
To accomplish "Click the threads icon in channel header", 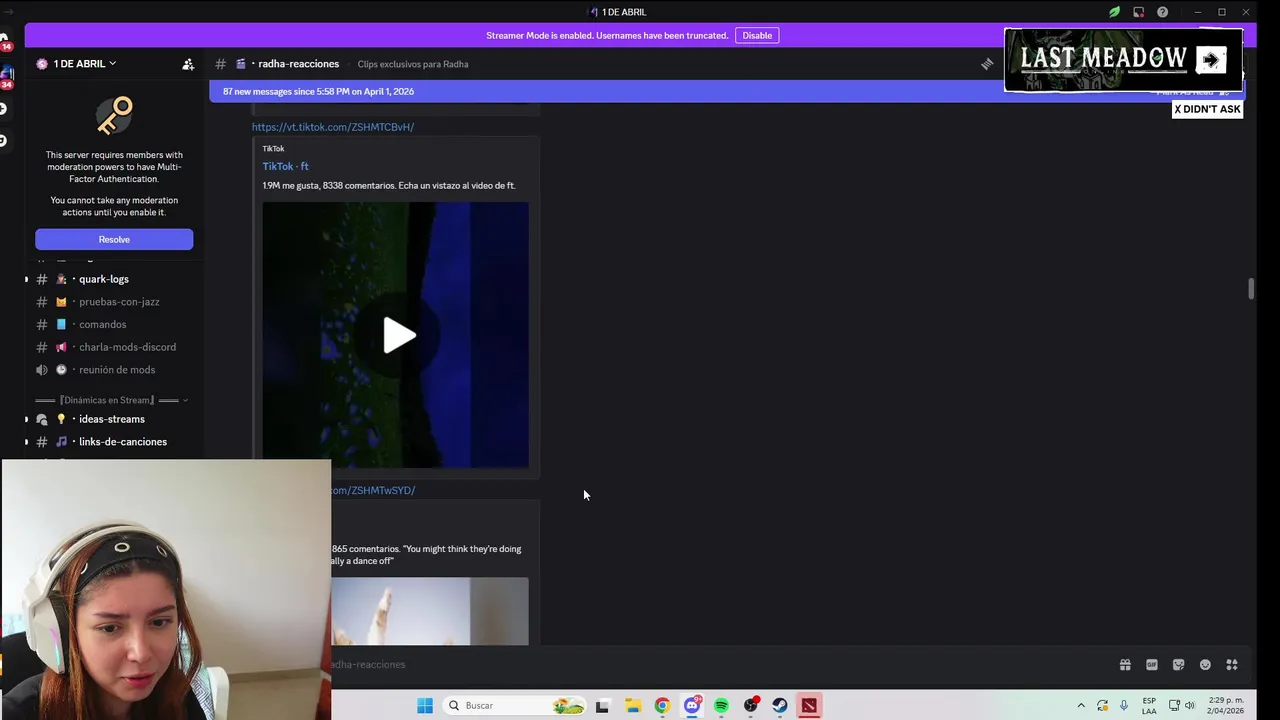I will click(x=987, y=64).
